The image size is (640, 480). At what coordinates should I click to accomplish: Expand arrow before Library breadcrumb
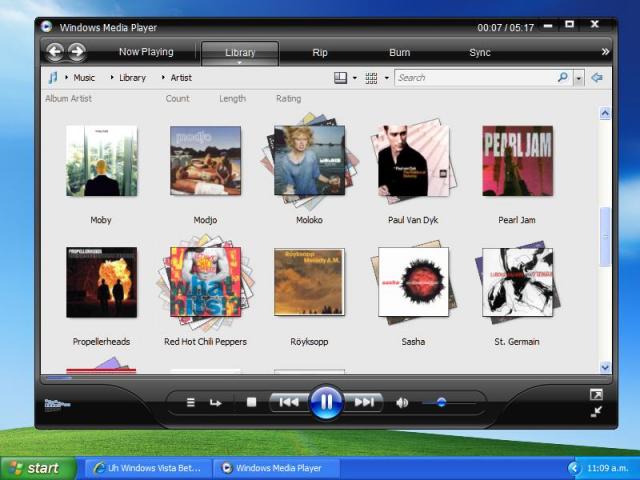(x=112, y=77)
